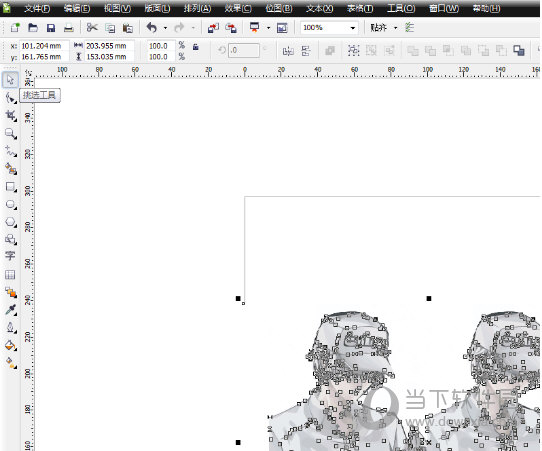Click the y position field 161.765 mm
Viewport: 542px width, 451px height.
(x=44, y=56)
